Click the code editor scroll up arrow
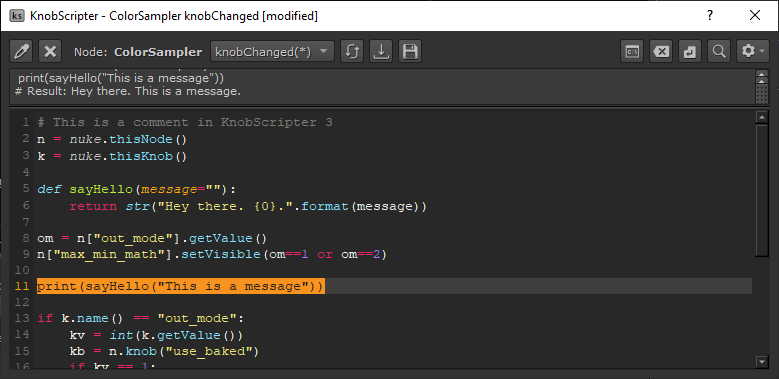This screenshot has height=379, width=779. coord(762,117)
